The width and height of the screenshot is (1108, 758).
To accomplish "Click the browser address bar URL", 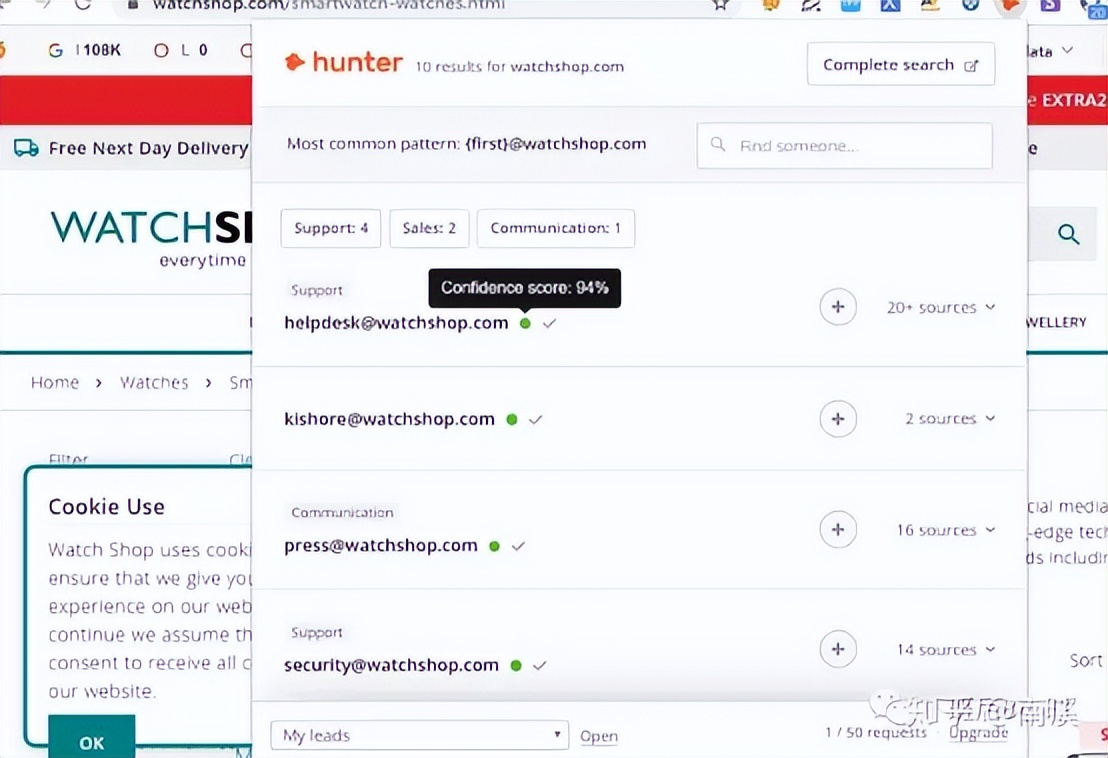I will [x=329, y=5].
